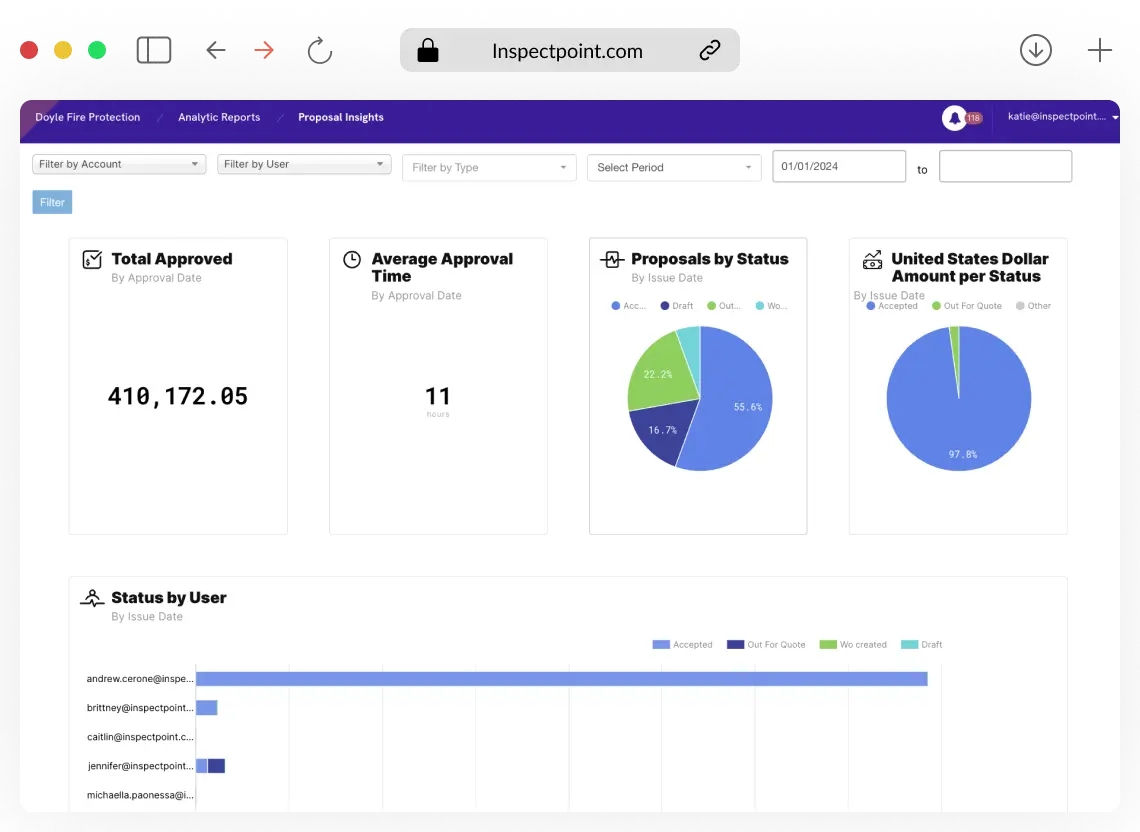Expand the Select Period dropdown

[674, 167]
